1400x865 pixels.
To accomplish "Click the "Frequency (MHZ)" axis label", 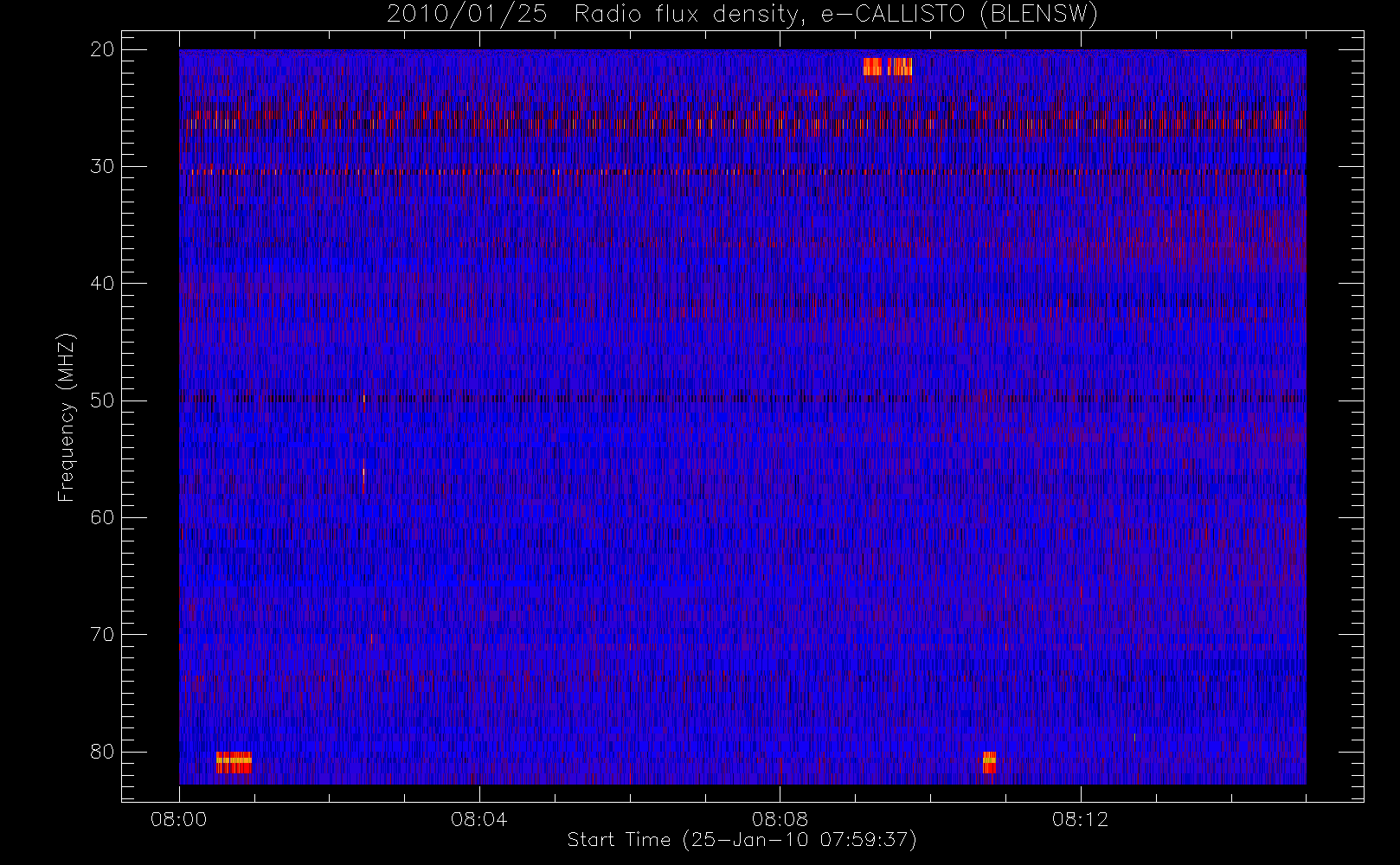I will coord(67,417).
